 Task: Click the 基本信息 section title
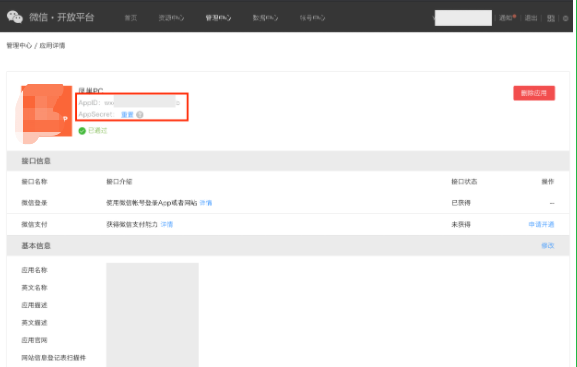point(36,246)
